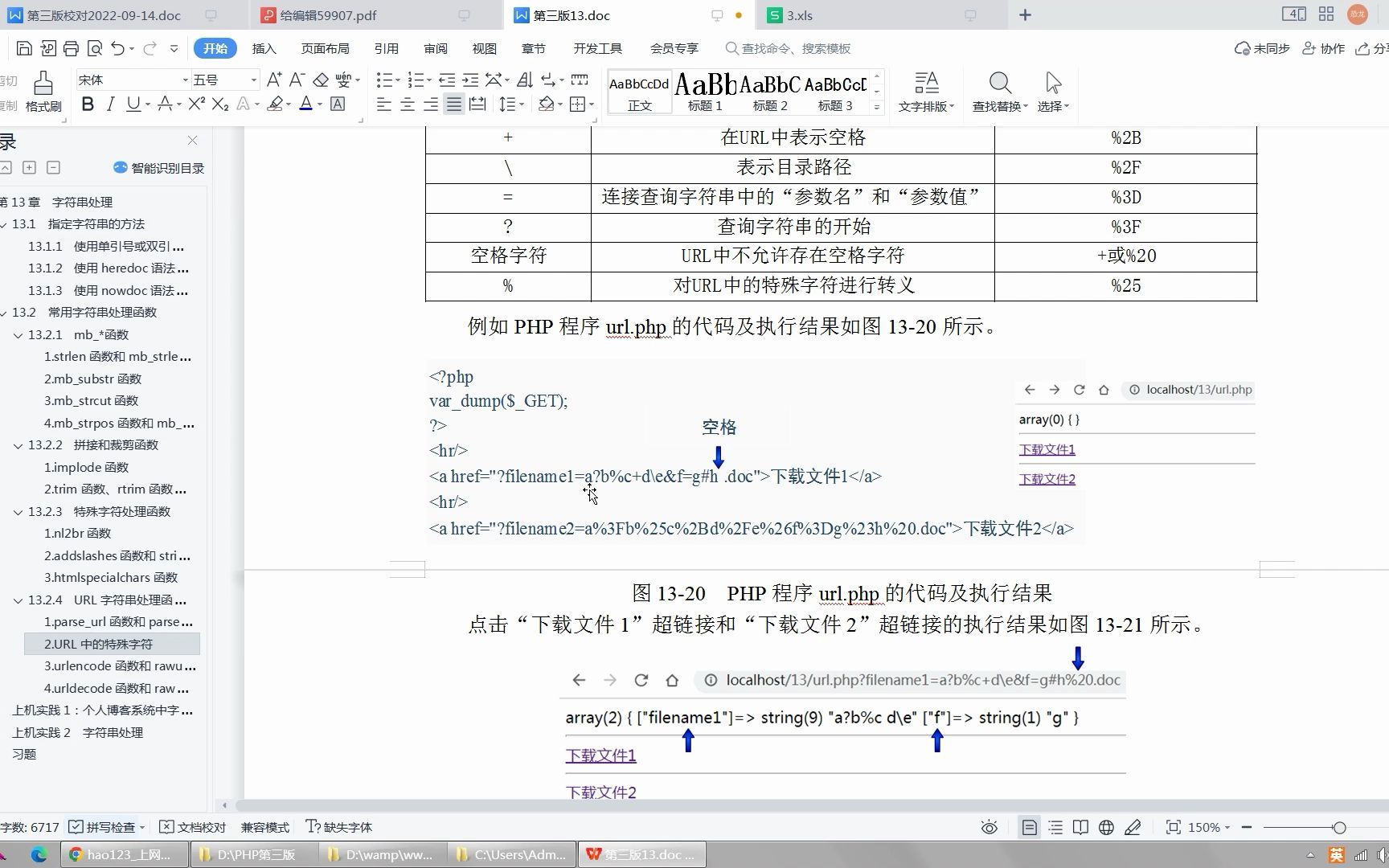Click the Print Preview icon
Viewport: 1389px width, 868px height.
coord(94,49)
